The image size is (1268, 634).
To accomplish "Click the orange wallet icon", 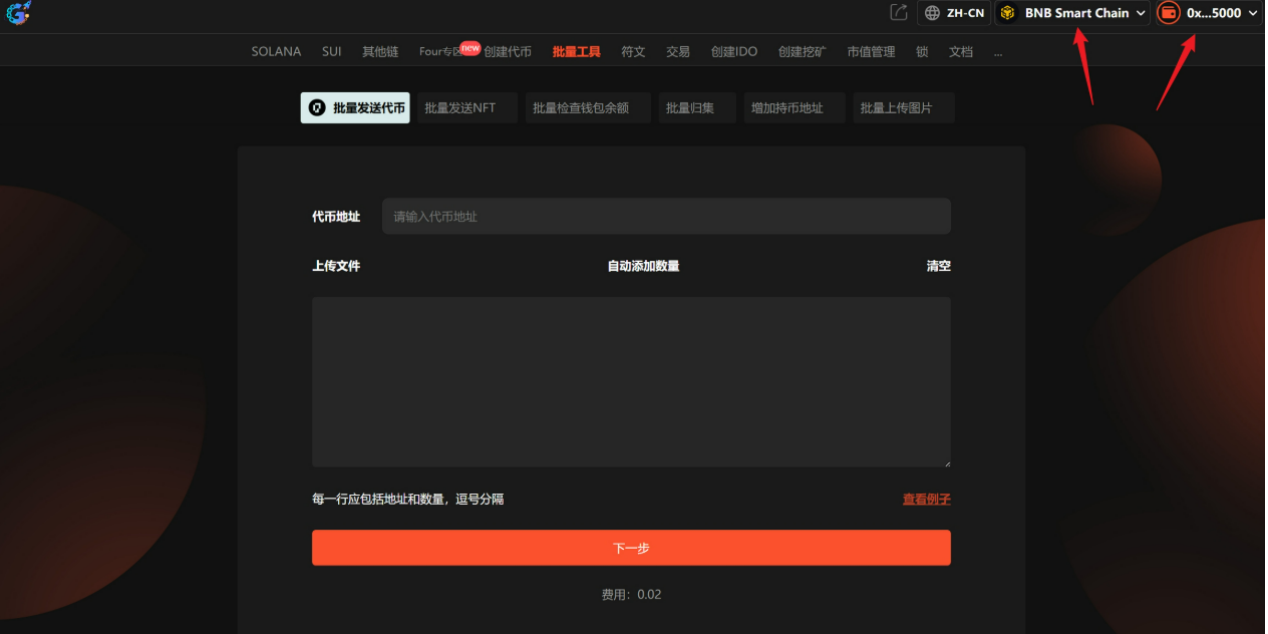I will (x=1168, y=13).
